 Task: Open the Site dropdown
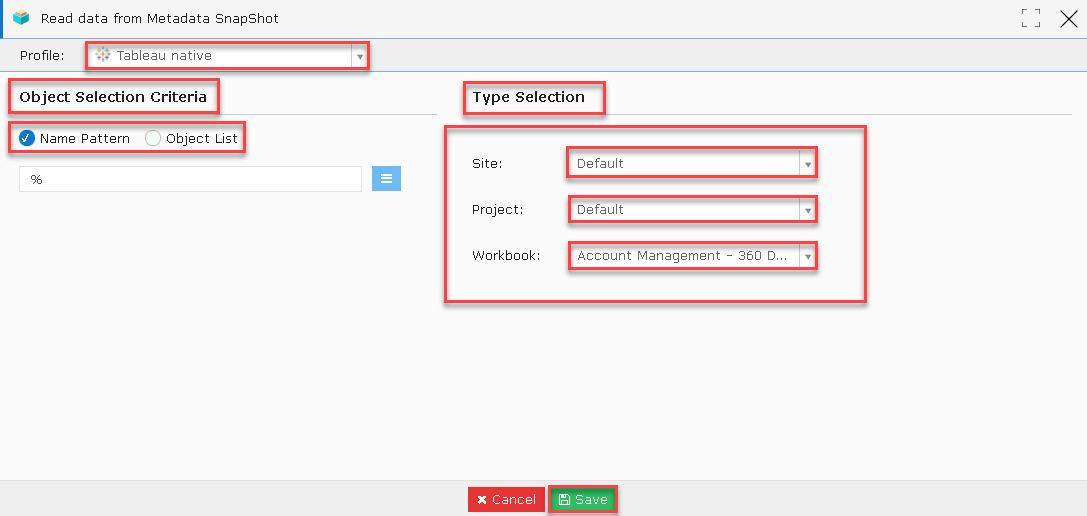point(692,164)
